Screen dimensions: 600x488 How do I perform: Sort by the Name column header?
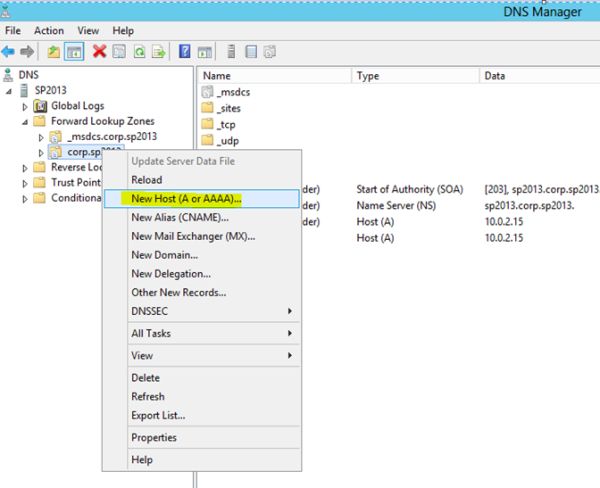point(274,76)
